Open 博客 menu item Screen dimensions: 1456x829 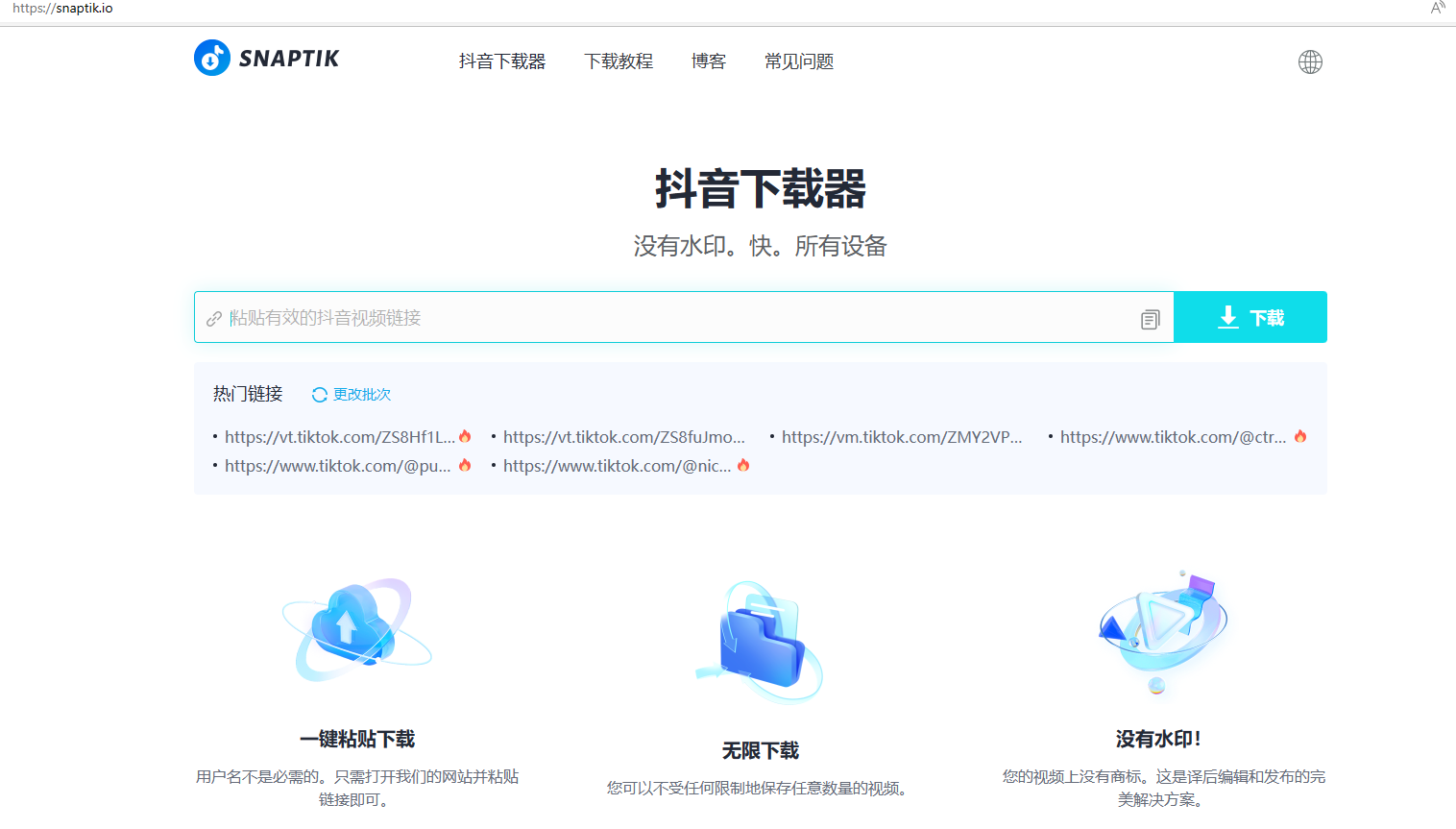coord(709,61)
